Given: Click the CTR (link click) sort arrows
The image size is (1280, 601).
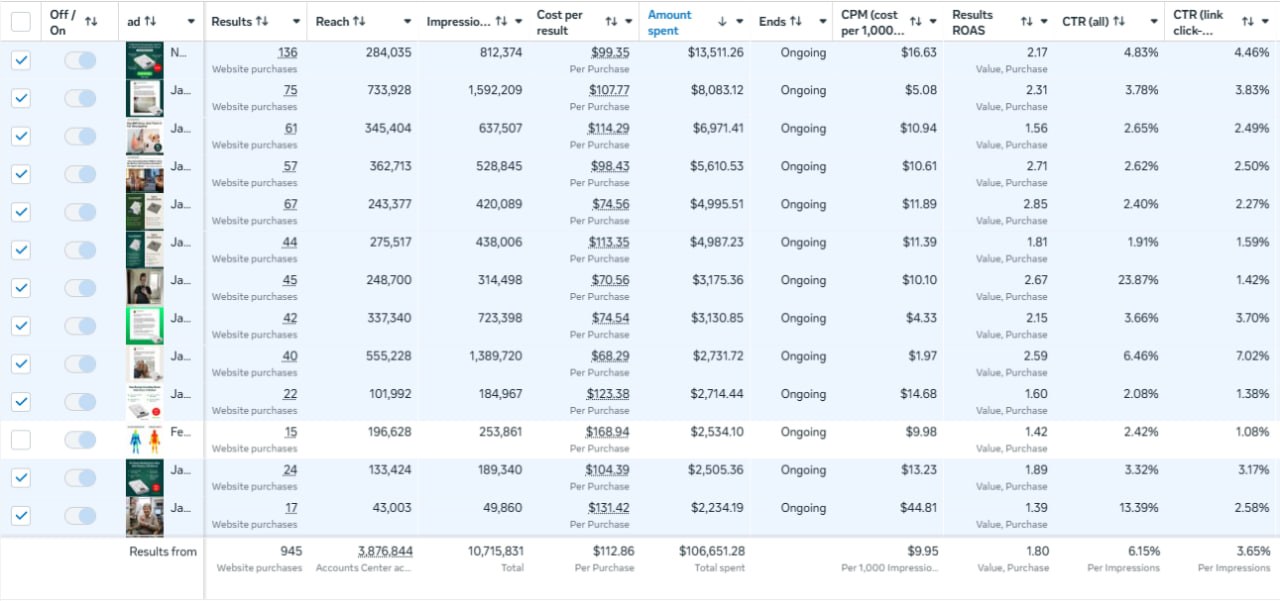Looking at the screenshot, I should point(1248,21).
